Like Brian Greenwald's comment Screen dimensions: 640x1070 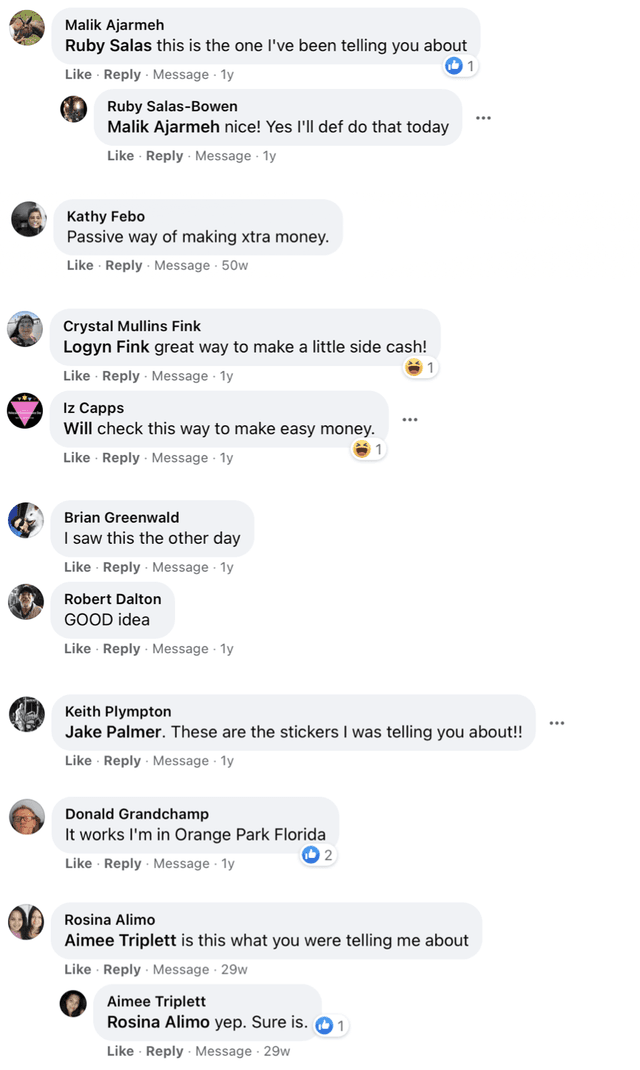(x=78, y=567)
